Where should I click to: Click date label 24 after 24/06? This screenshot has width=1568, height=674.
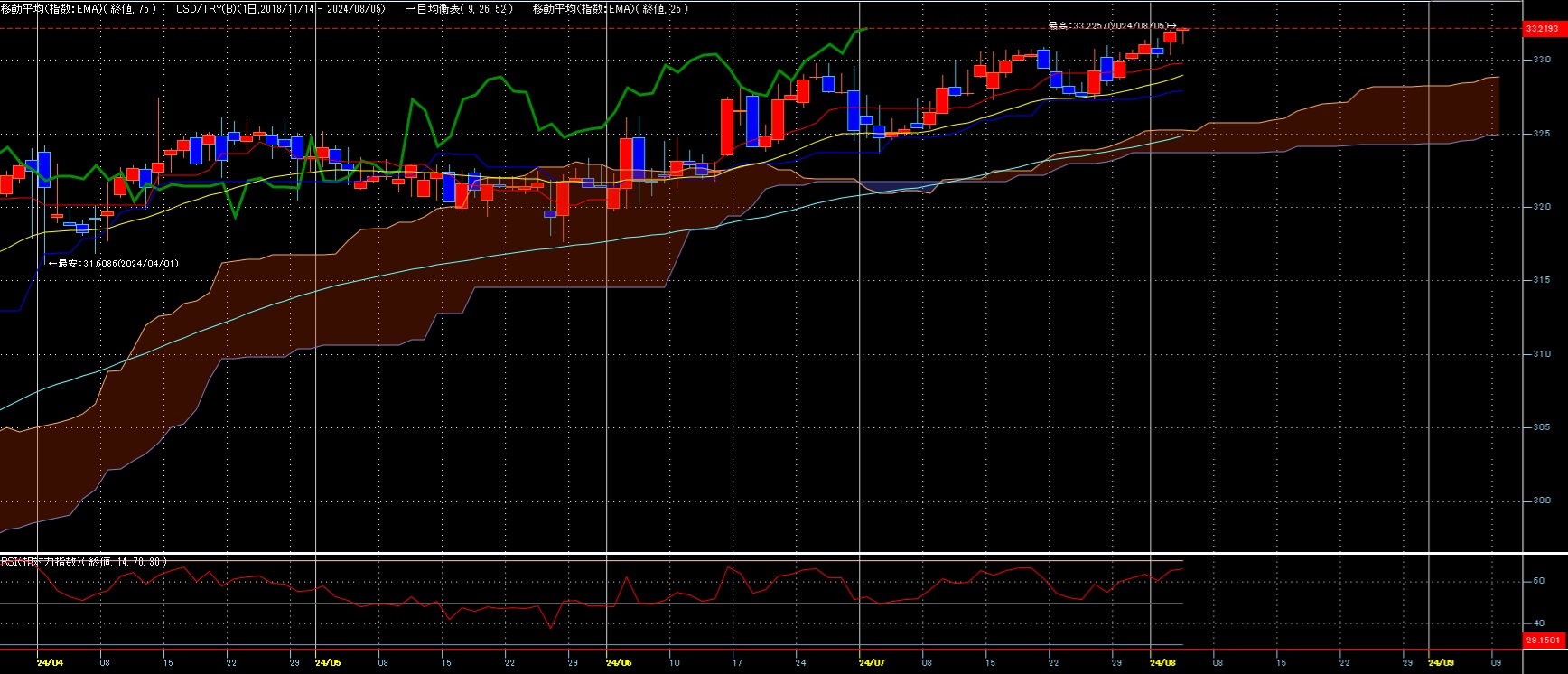800,662
